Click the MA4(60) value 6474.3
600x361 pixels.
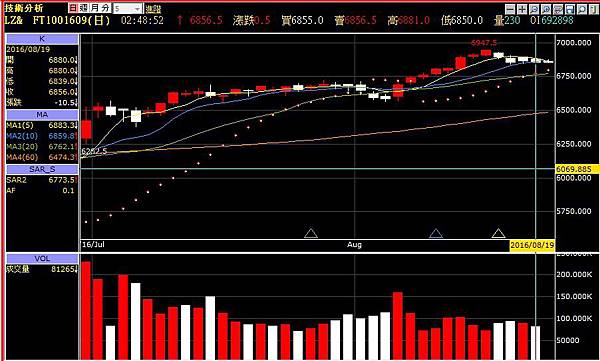[x=63, y=157]
